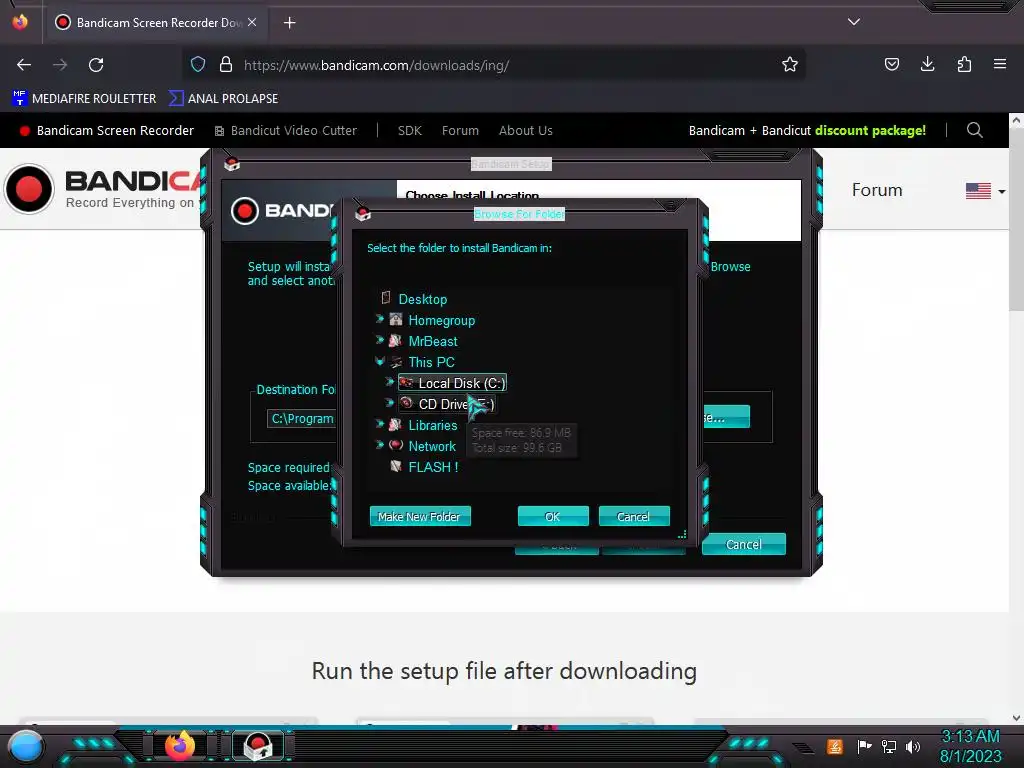Select MrBeast folder in tree
The width and height of the screenshot is (1024, 768).
433,342
